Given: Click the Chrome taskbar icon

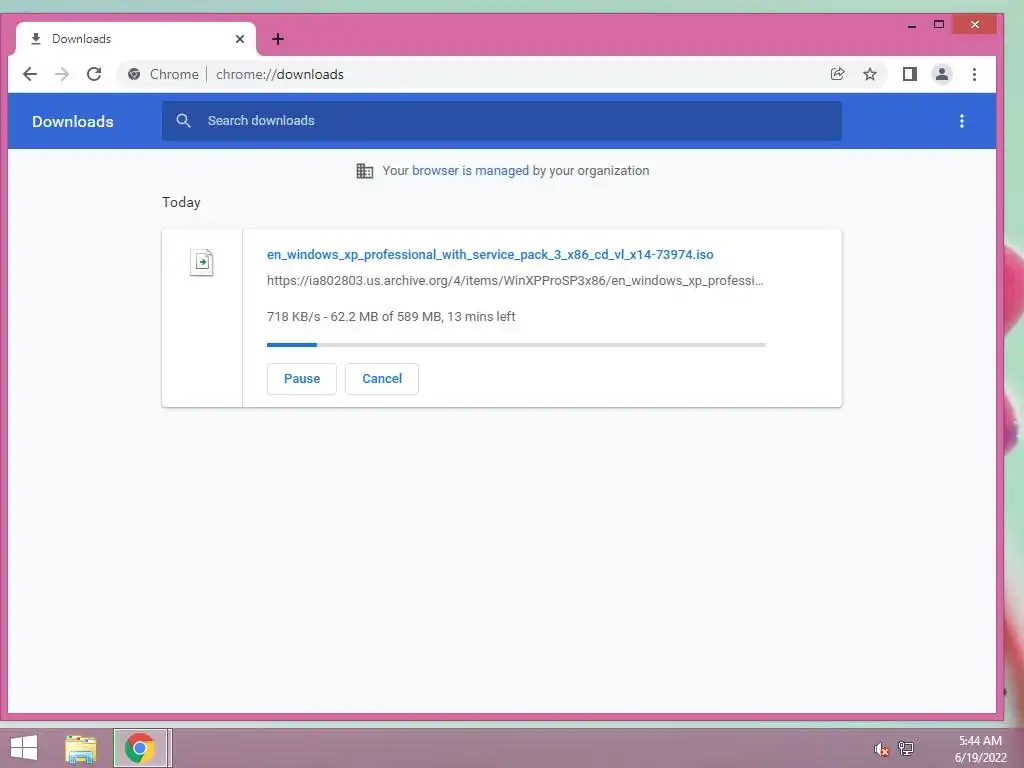Looking at the screenshot, I should point(140,748).
